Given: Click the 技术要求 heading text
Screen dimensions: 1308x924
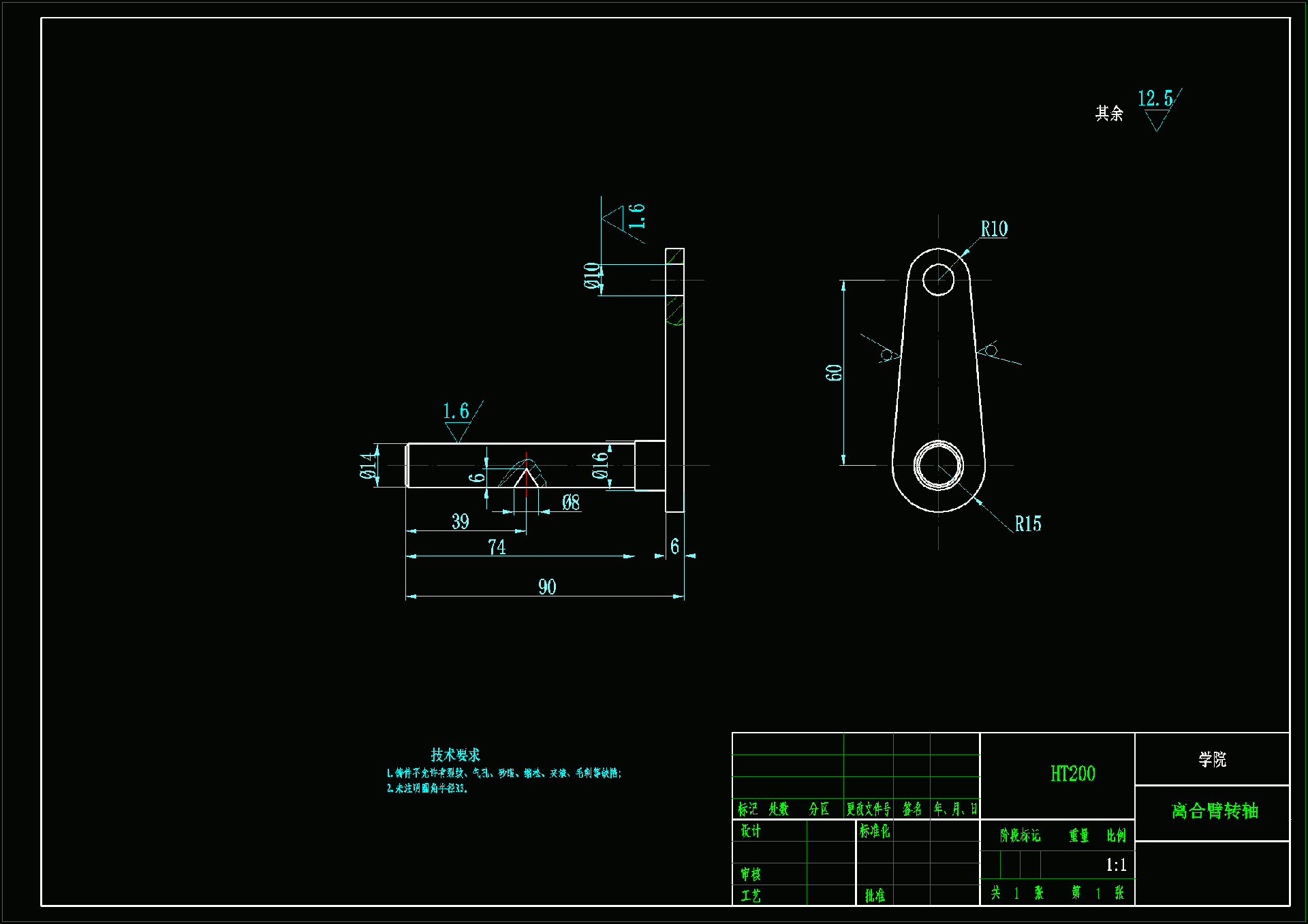Looking at the screenshot, I should (455, 754).
